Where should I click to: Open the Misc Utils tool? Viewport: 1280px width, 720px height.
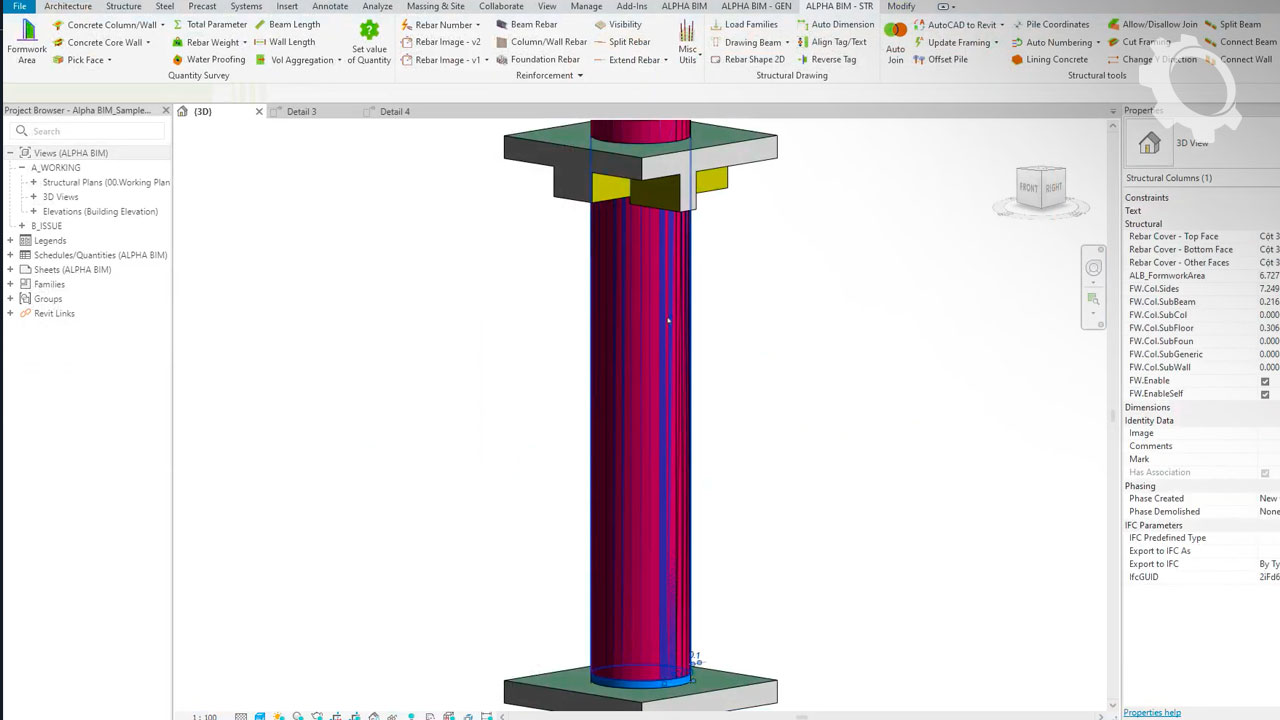687,32
